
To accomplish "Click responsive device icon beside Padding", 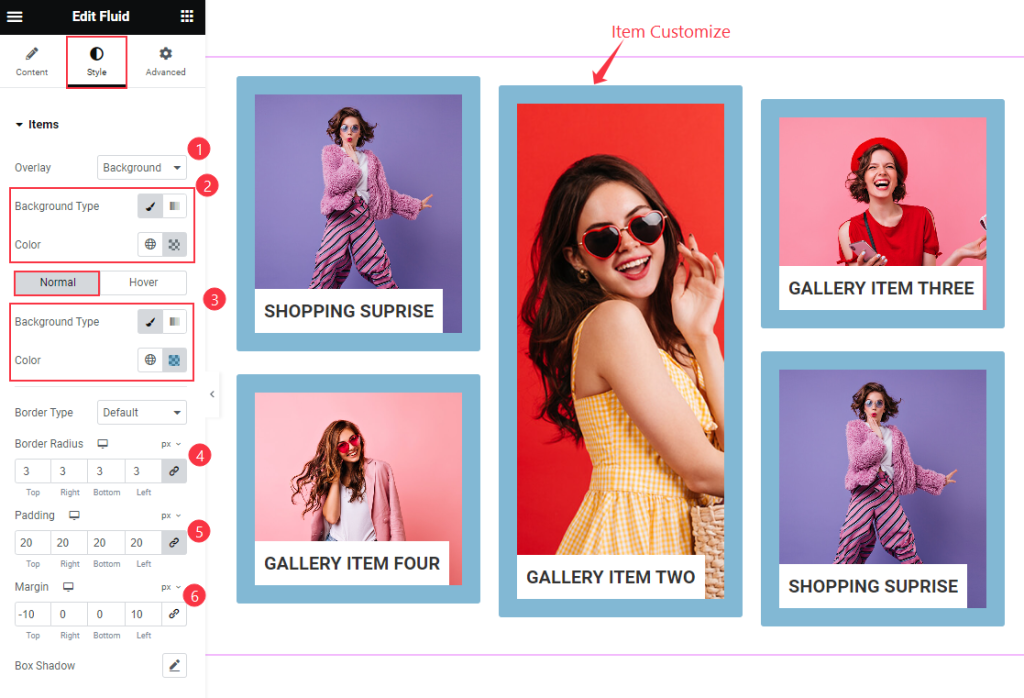I will 74,515.
